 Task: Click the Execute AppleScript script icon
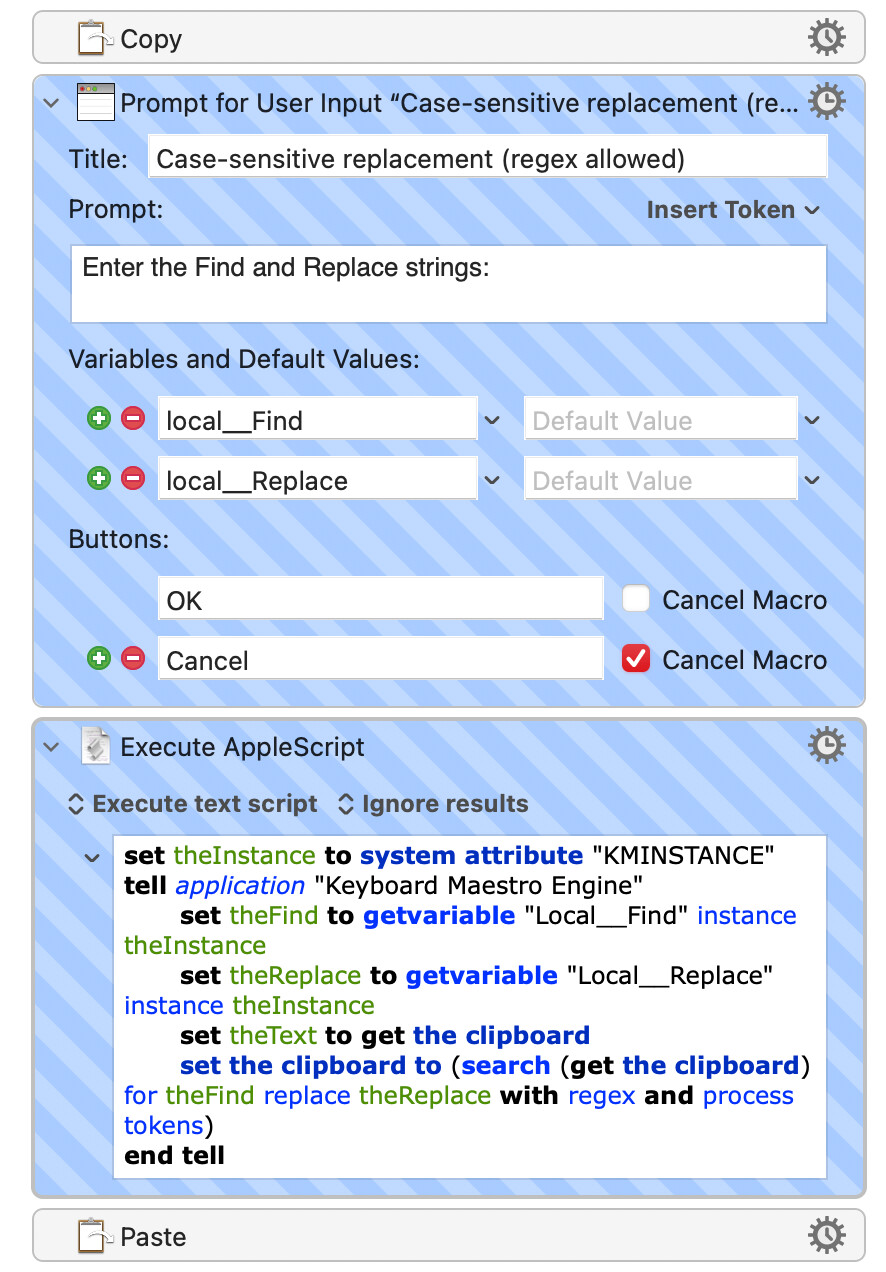point(95,747)
